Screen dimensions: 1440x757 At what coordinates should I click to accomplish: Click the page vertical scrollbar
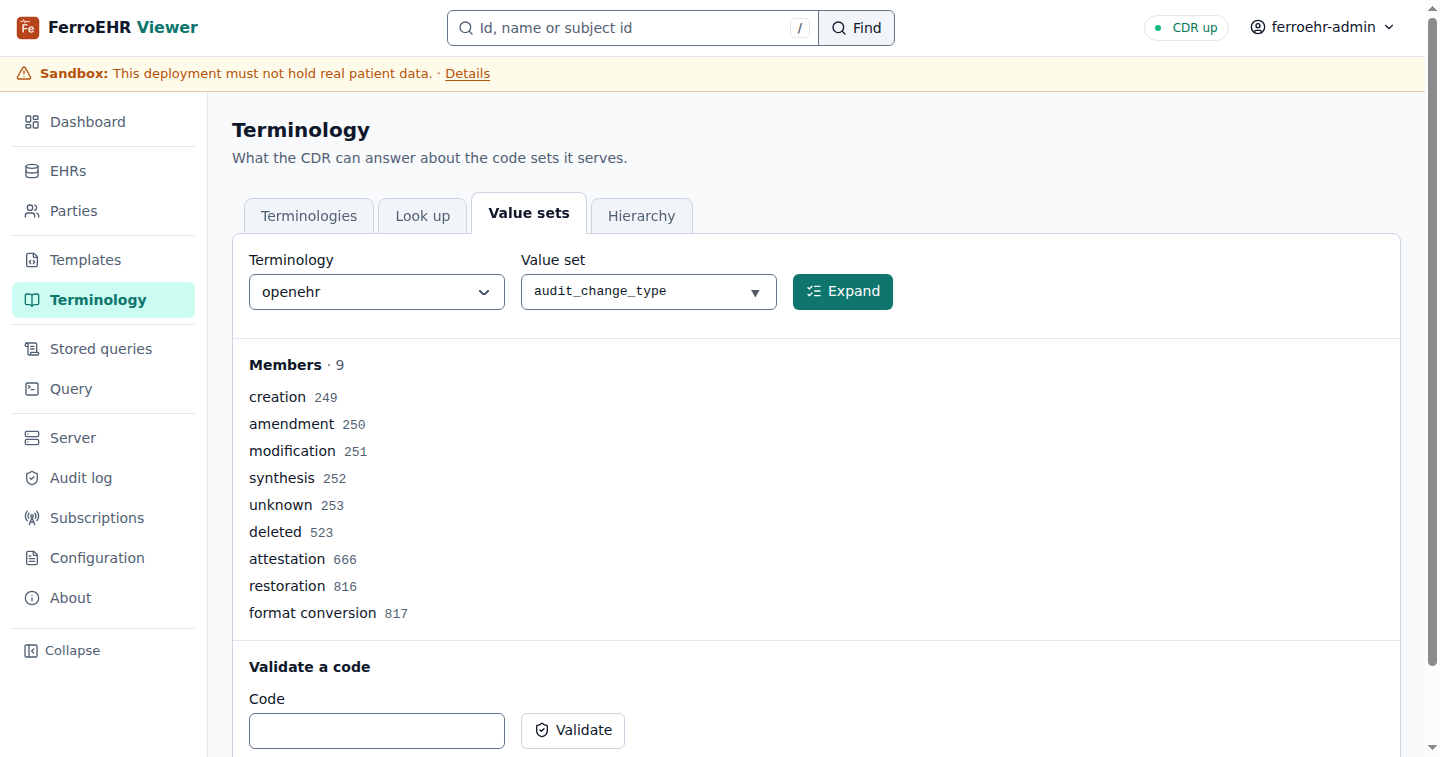point(1432,340)
